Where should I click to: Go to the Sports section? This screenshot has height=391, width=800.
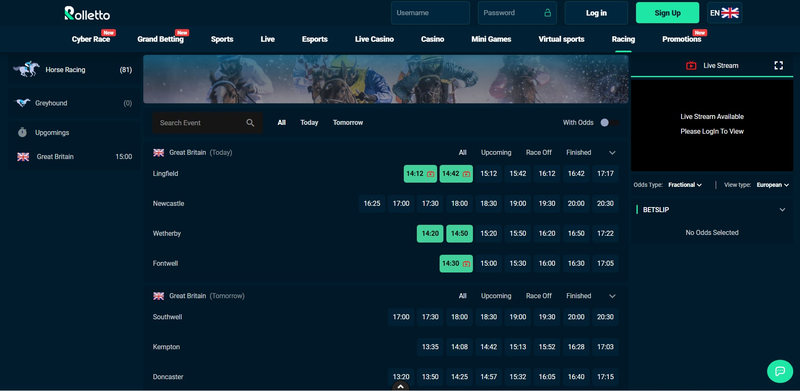point(222,39)
